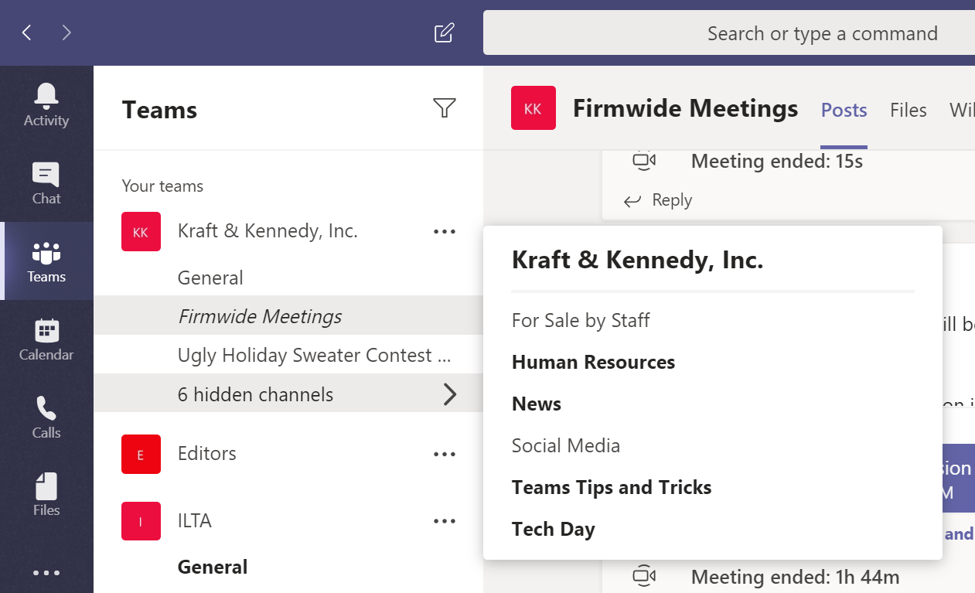The image size is (975, 593).
Task: Open Files in the left sidebar
Action: [x=46, y=495]
